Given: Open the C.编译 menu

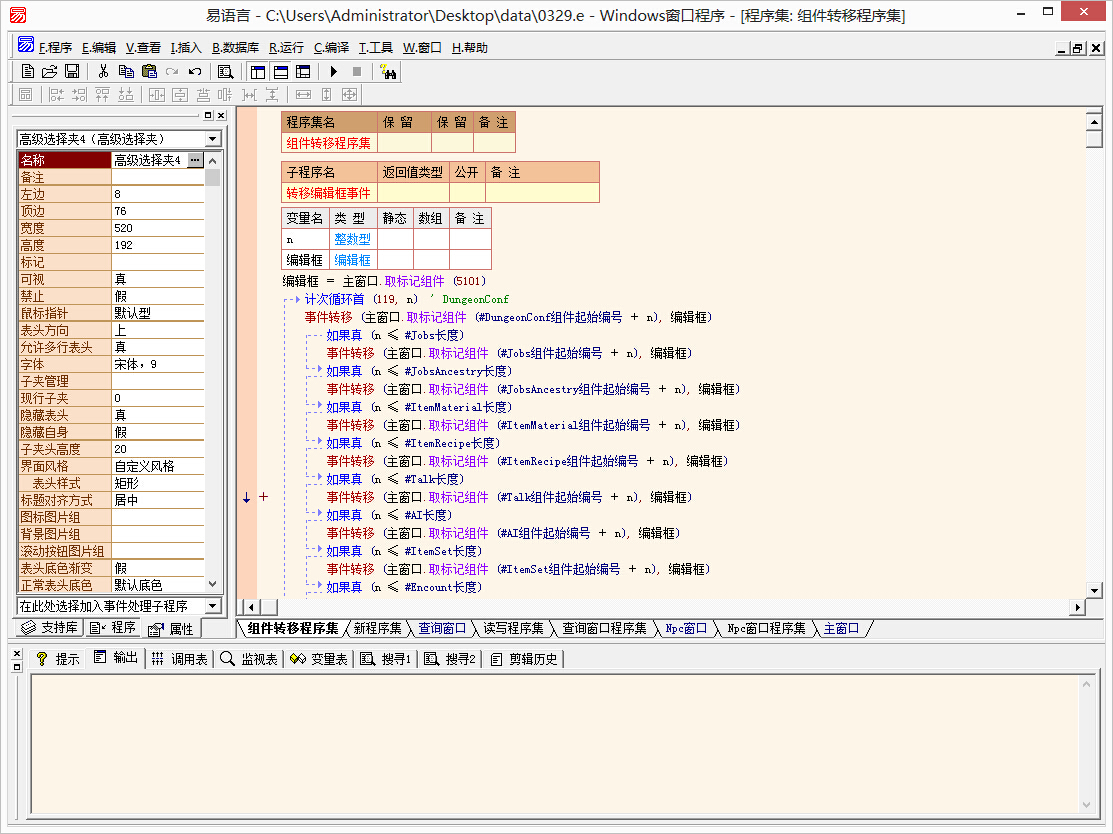Looking at the screenshot, I should tap(331, 47).
